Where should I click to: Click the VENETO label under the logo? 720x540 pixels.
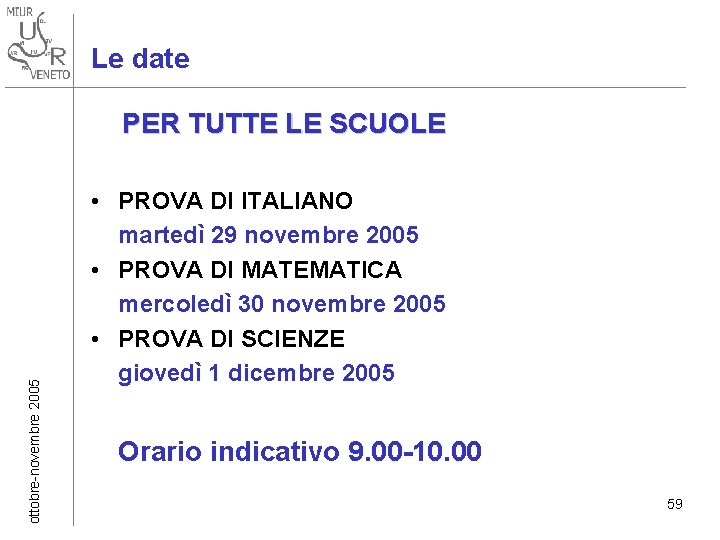point(51,74)
